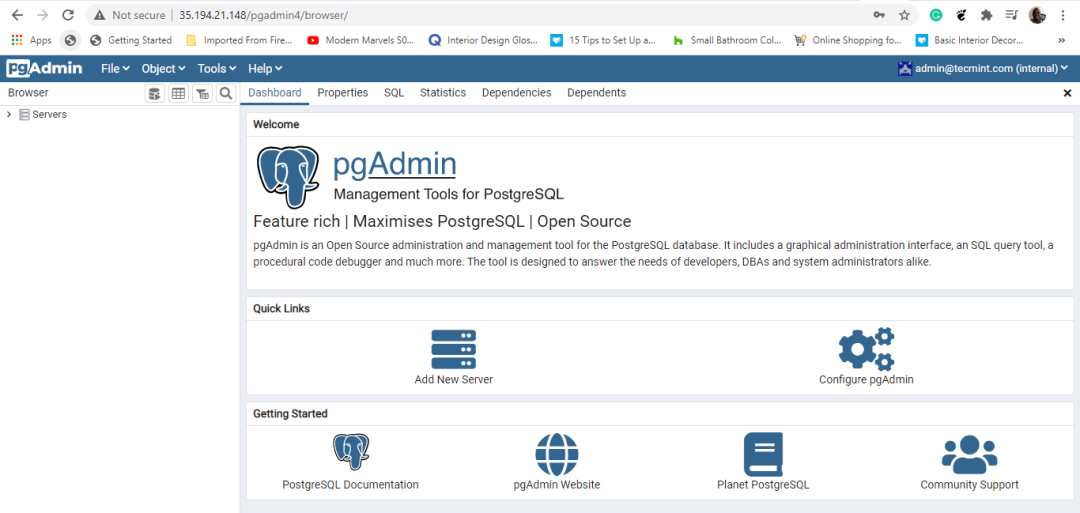Open the Planet PostgreSQL book icon
Image resolution: width=1080 pixels, height=513 pixels.
[762, 454]
